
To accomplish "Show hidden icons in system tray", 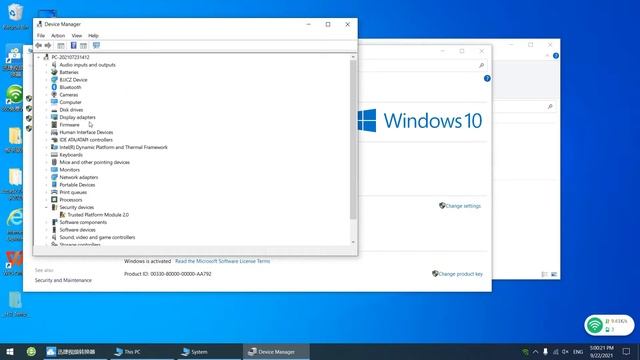I will (x=536, y=352).
